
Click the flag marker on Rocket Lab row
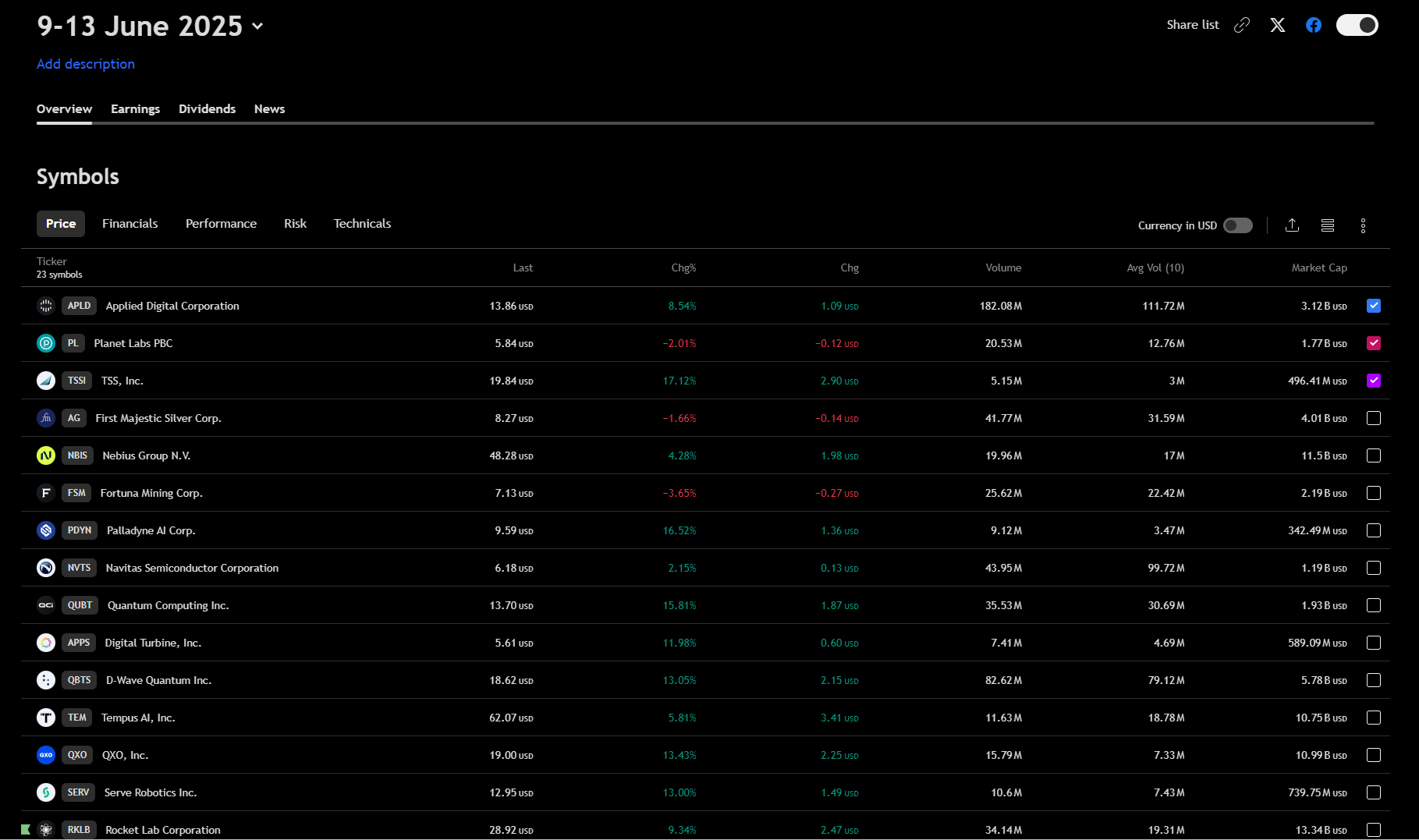point(26,830)
